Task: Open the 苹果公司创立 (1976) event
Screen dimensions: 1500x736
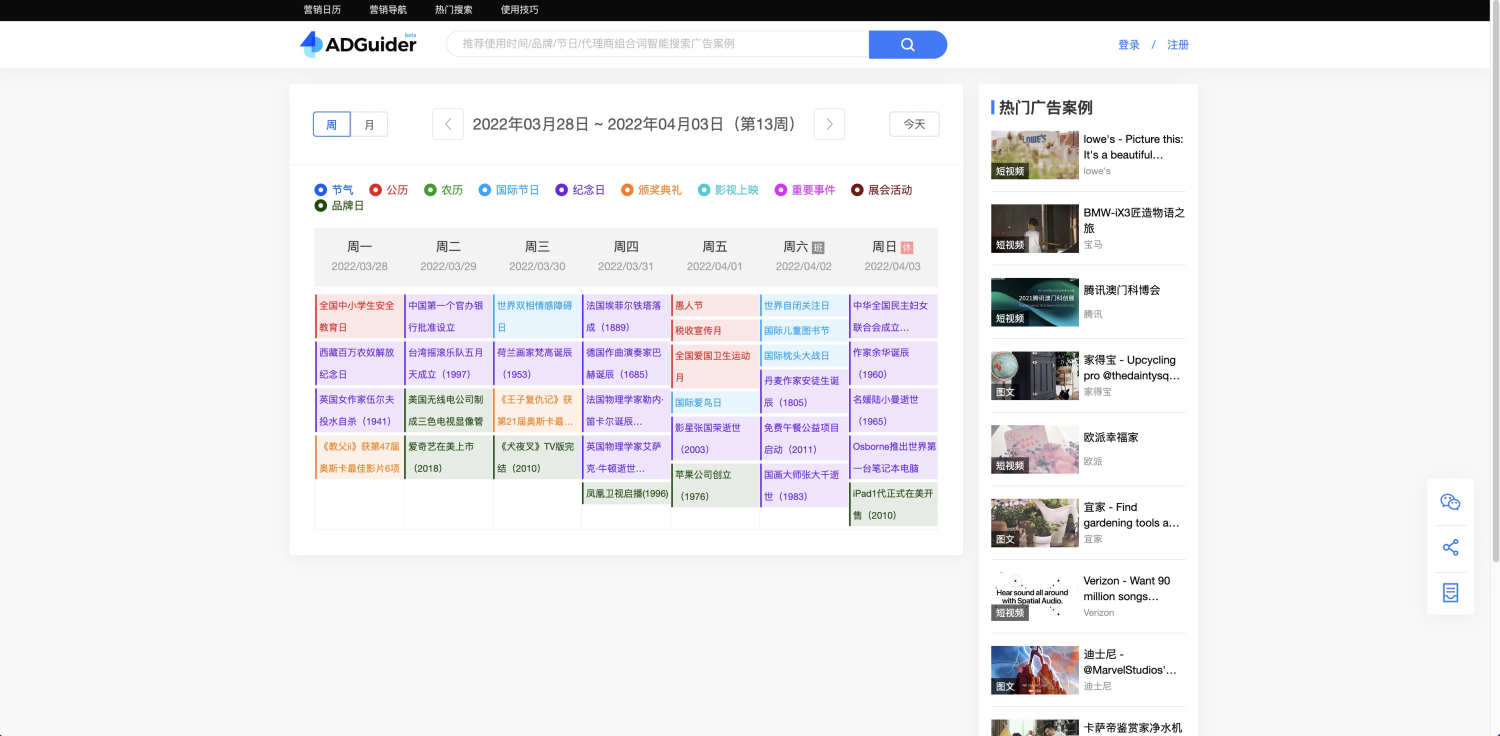Action: tap(715, 485)
